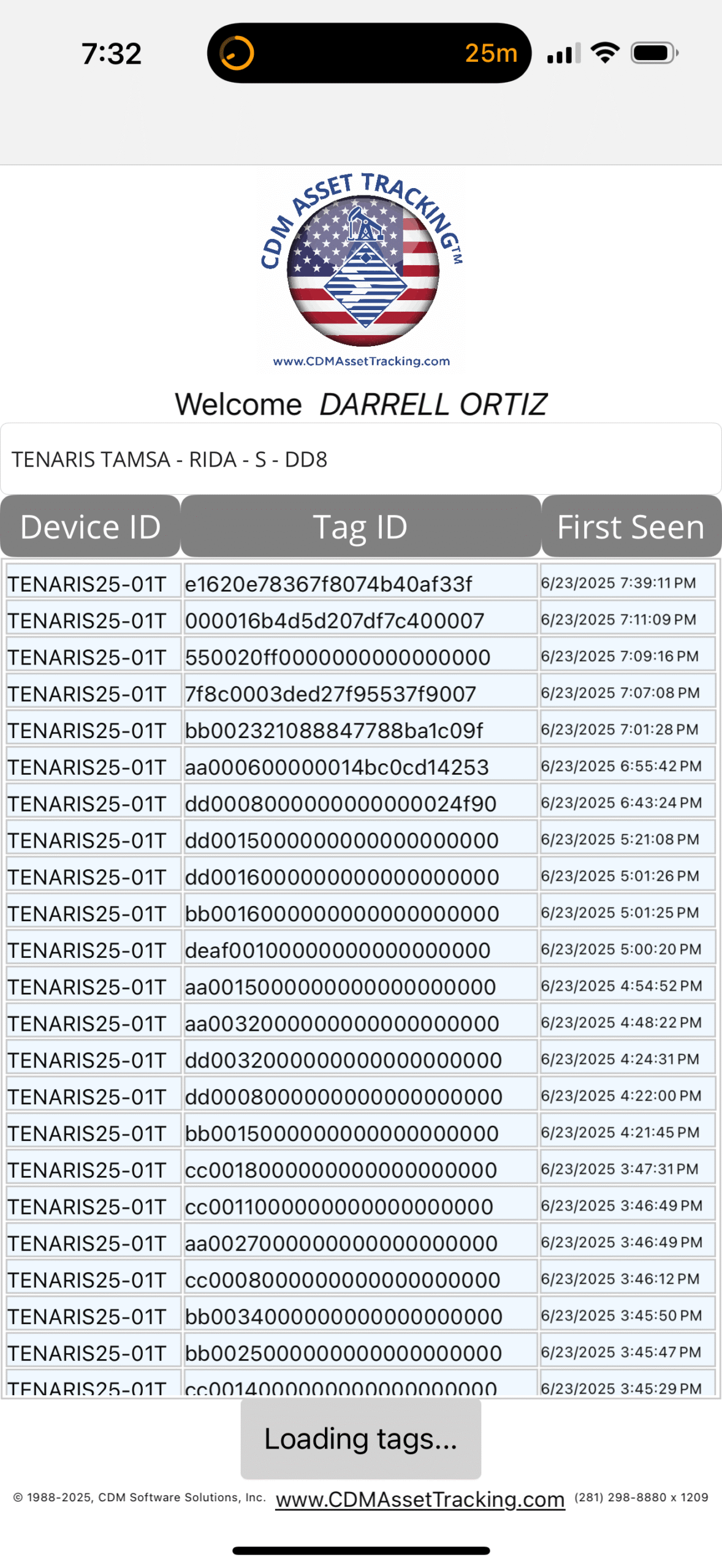The width and height of the screenshot is (722, 1568).
Task: Sort by the Tag ID column header
Action: pyautogui.click(x=360, y=526)
